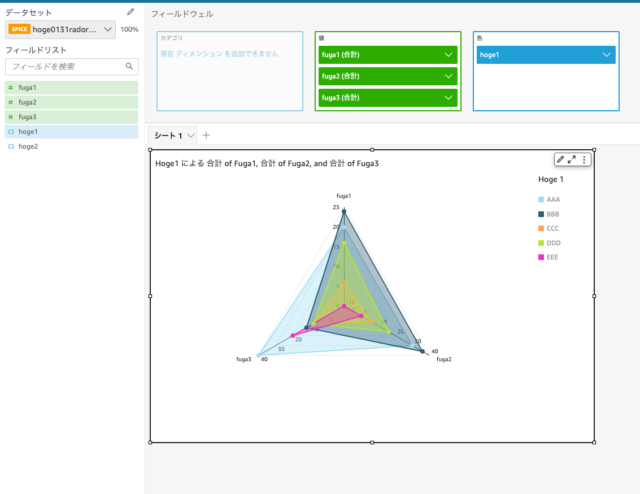
Task: Click the カテゴリ field well box
Action: click(x=230, y=71)
